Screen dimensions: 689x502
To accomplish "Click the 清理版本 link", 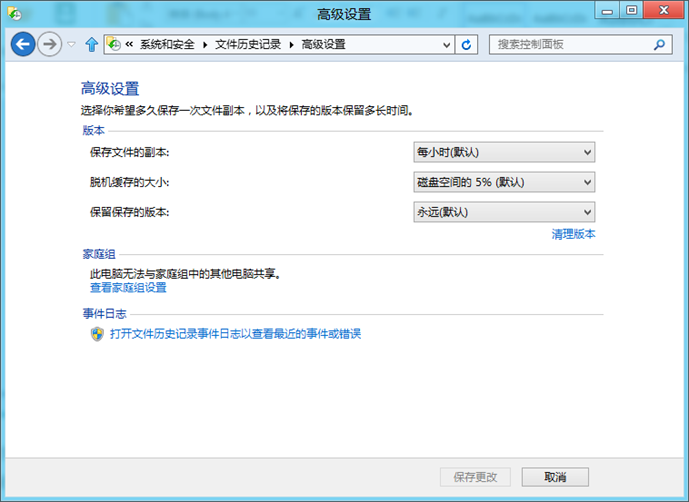I will pos(573,234).
